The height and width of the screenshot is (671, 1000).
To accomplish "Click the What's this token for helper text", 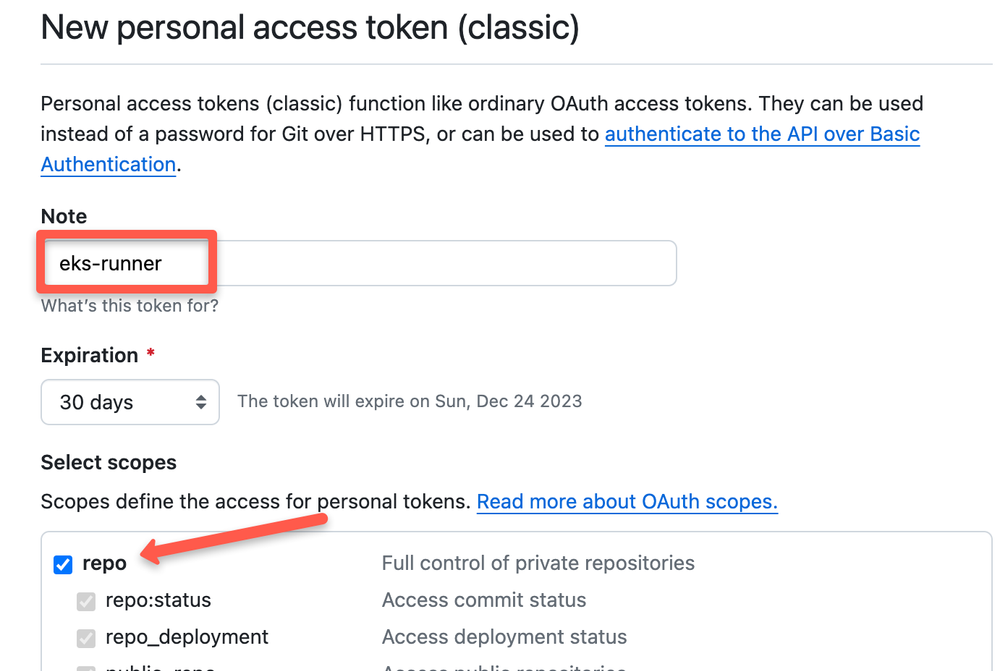I will (x=129, y=306).
